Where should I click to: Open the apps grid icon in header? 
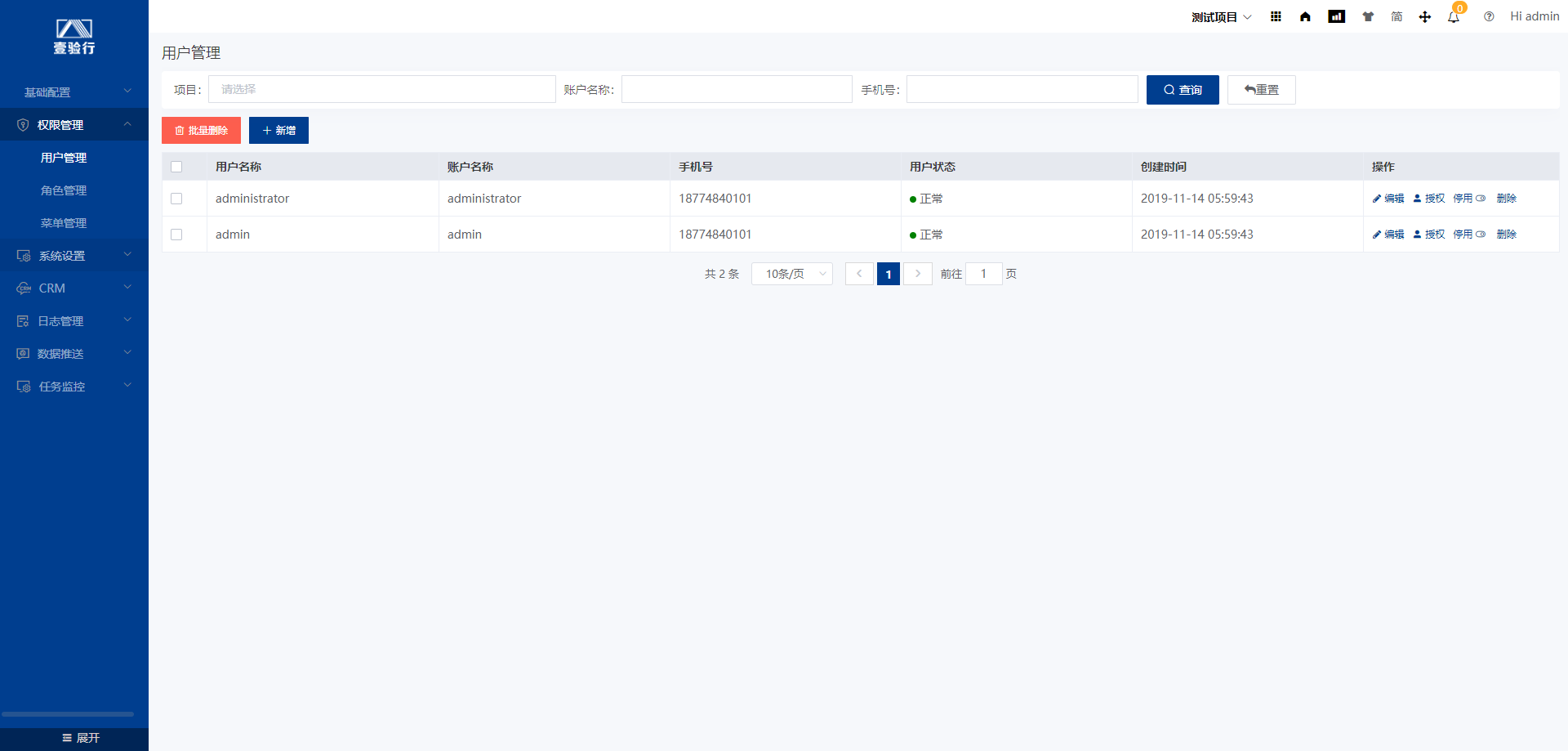click(1276, 16)
